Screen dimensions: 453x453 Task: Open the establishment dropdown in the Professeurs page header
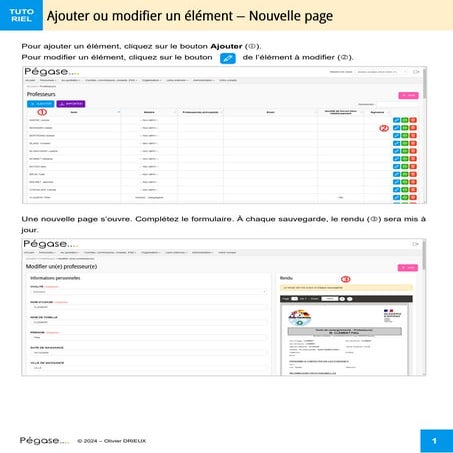pyautogui.click(x=382, y=72)
